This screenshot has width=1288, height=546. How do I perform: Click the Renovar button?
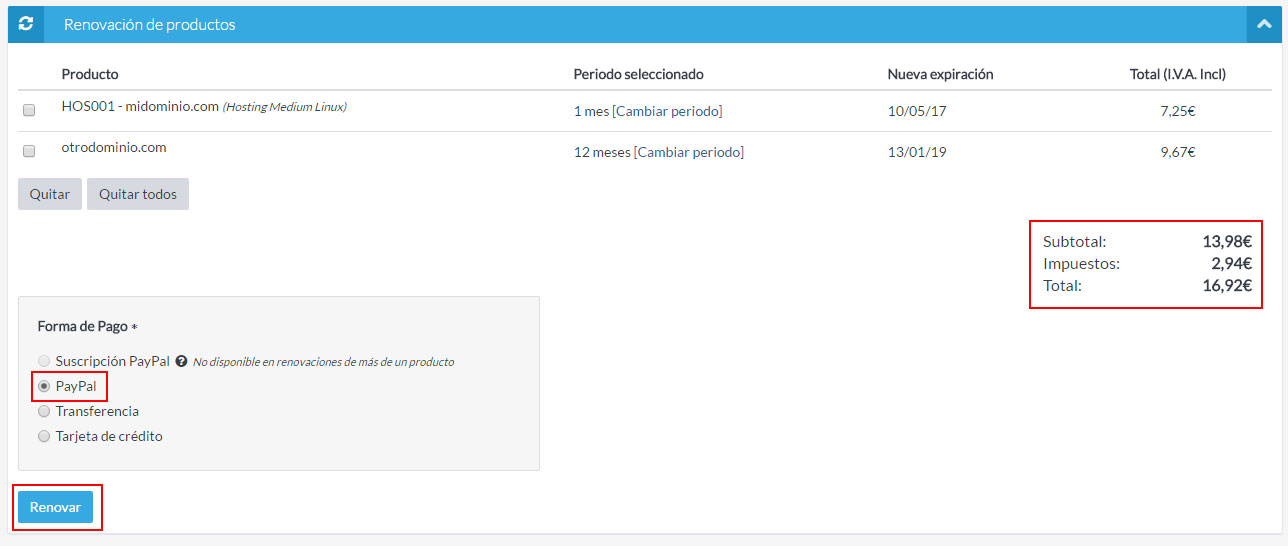coord(55,507)
